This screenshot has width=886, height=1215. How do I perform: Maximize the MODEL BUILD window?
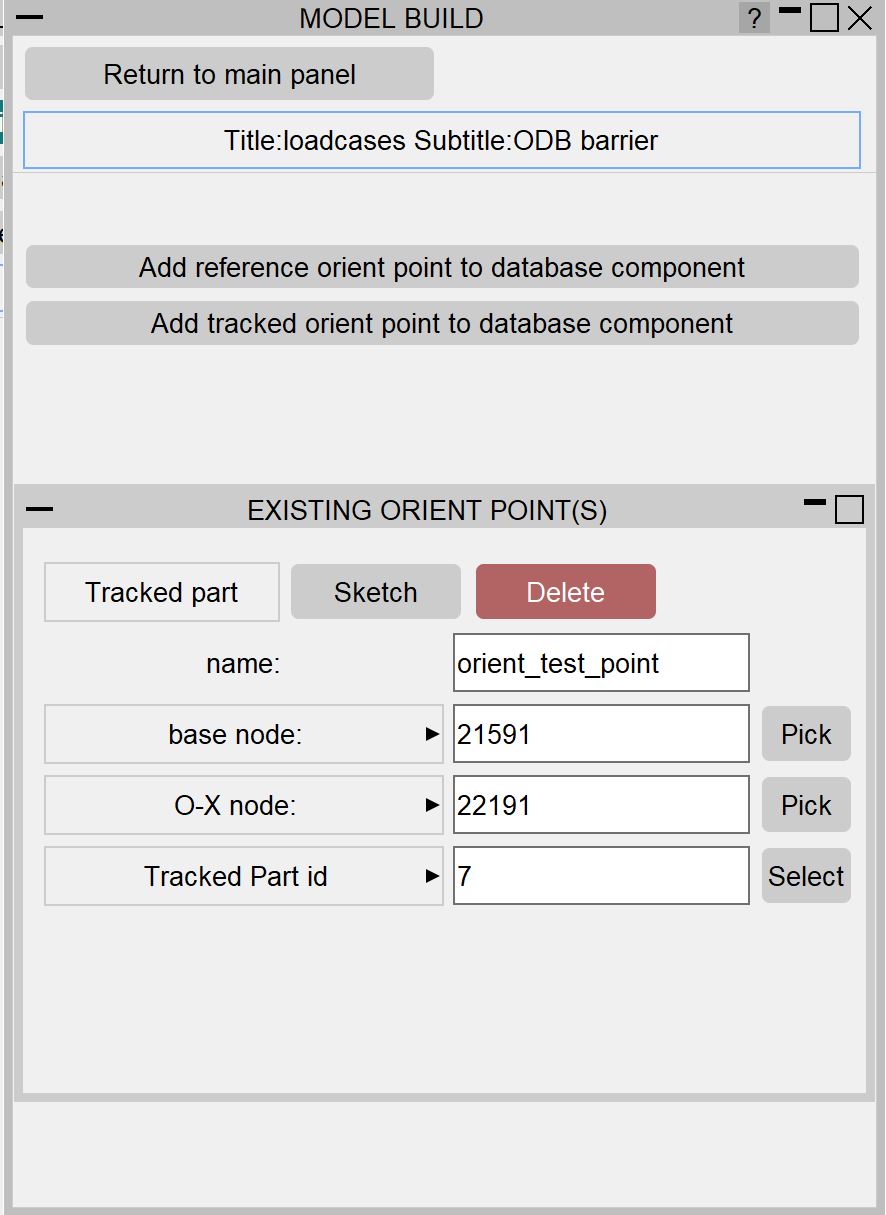tap(824, 18)
